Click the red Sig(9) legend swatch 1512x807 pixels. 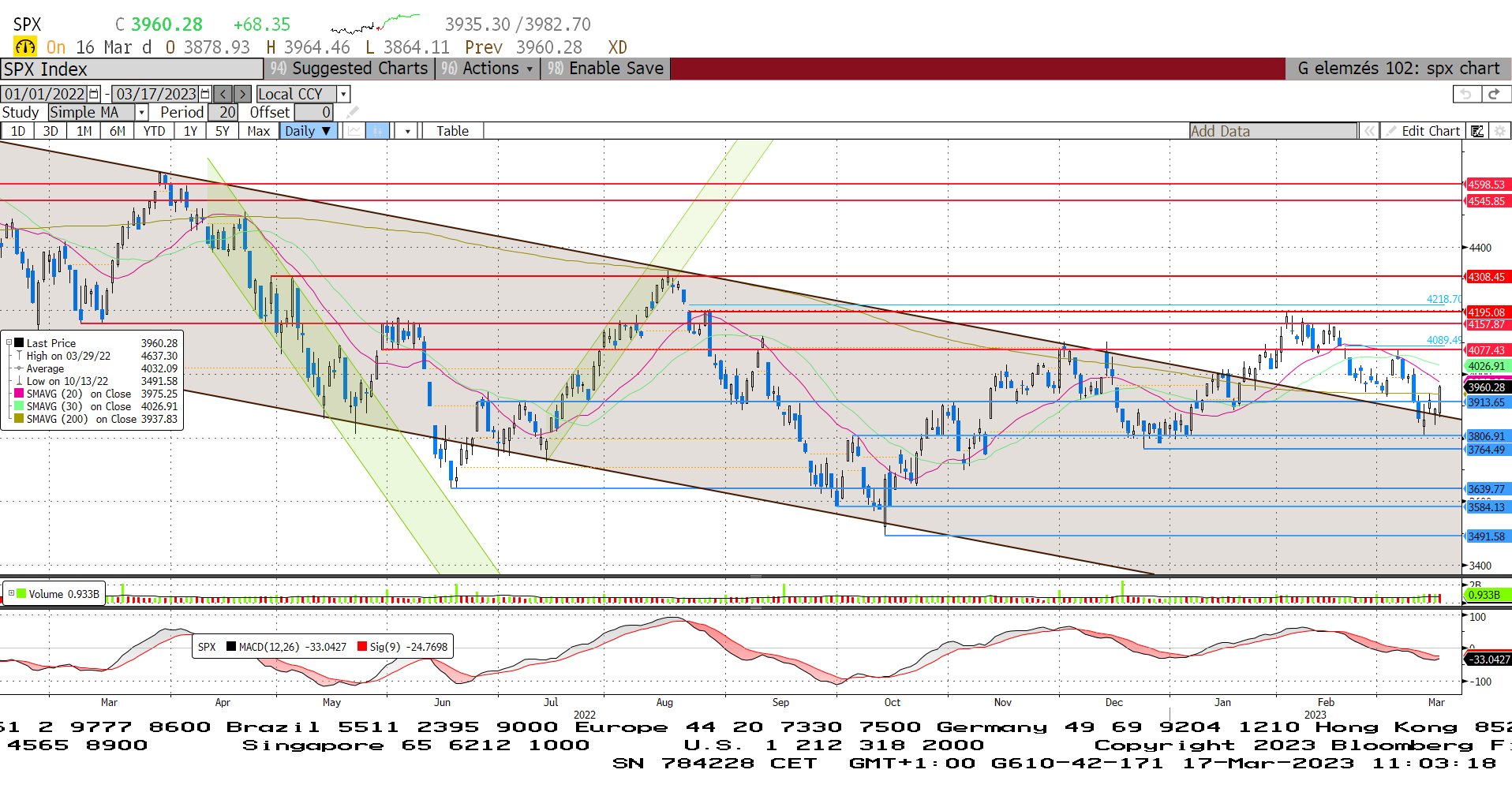[x=362, y=646]
